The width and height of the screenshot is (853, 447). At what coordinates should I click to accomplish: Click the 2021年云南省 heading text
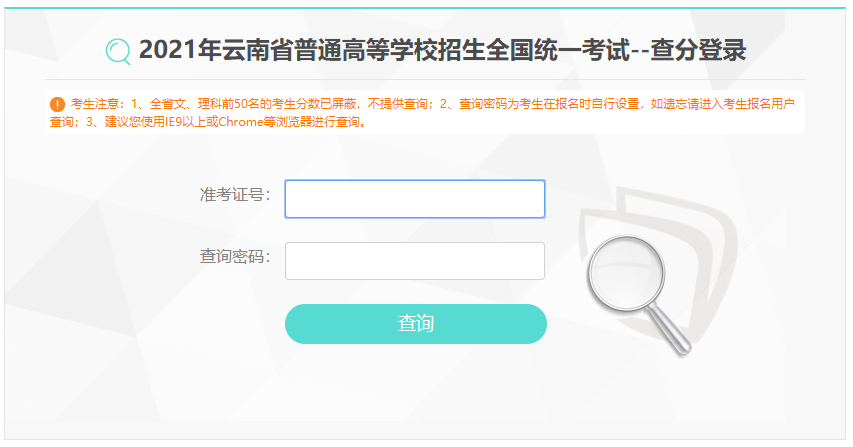point(216,50)
